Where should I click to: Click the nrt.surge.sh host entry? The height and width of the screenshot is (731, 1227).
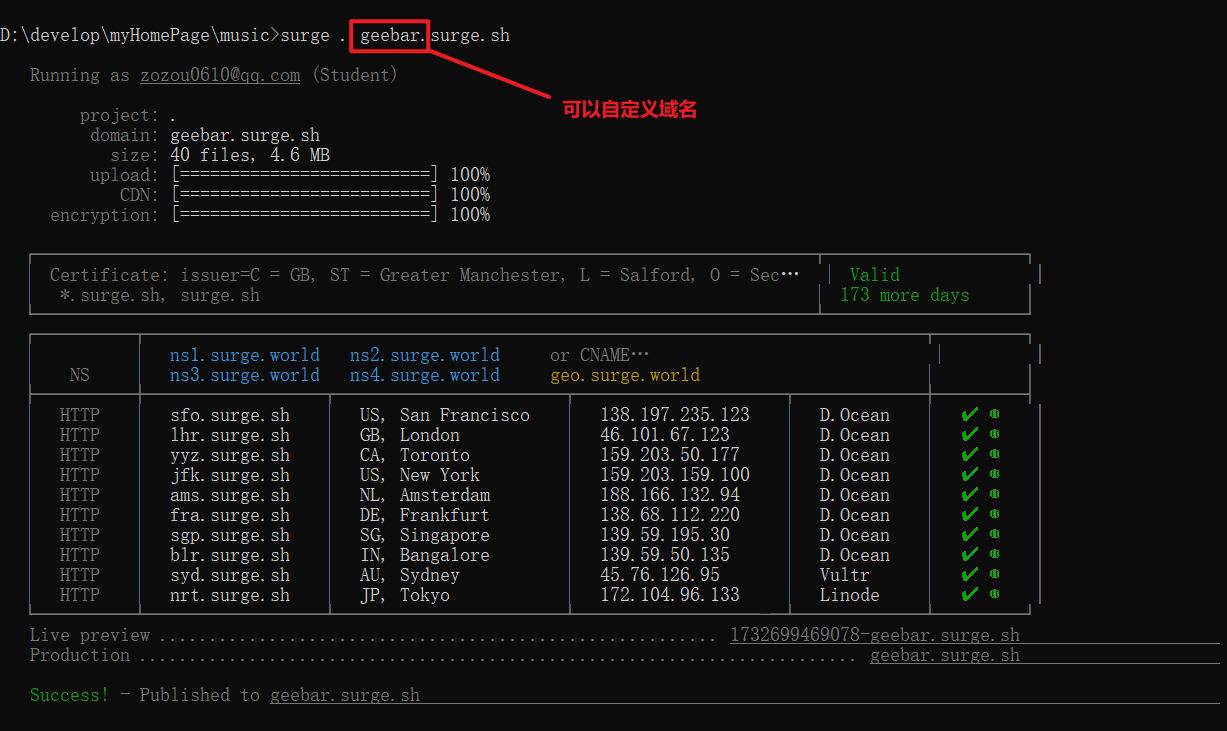click(x=230, y=595)
